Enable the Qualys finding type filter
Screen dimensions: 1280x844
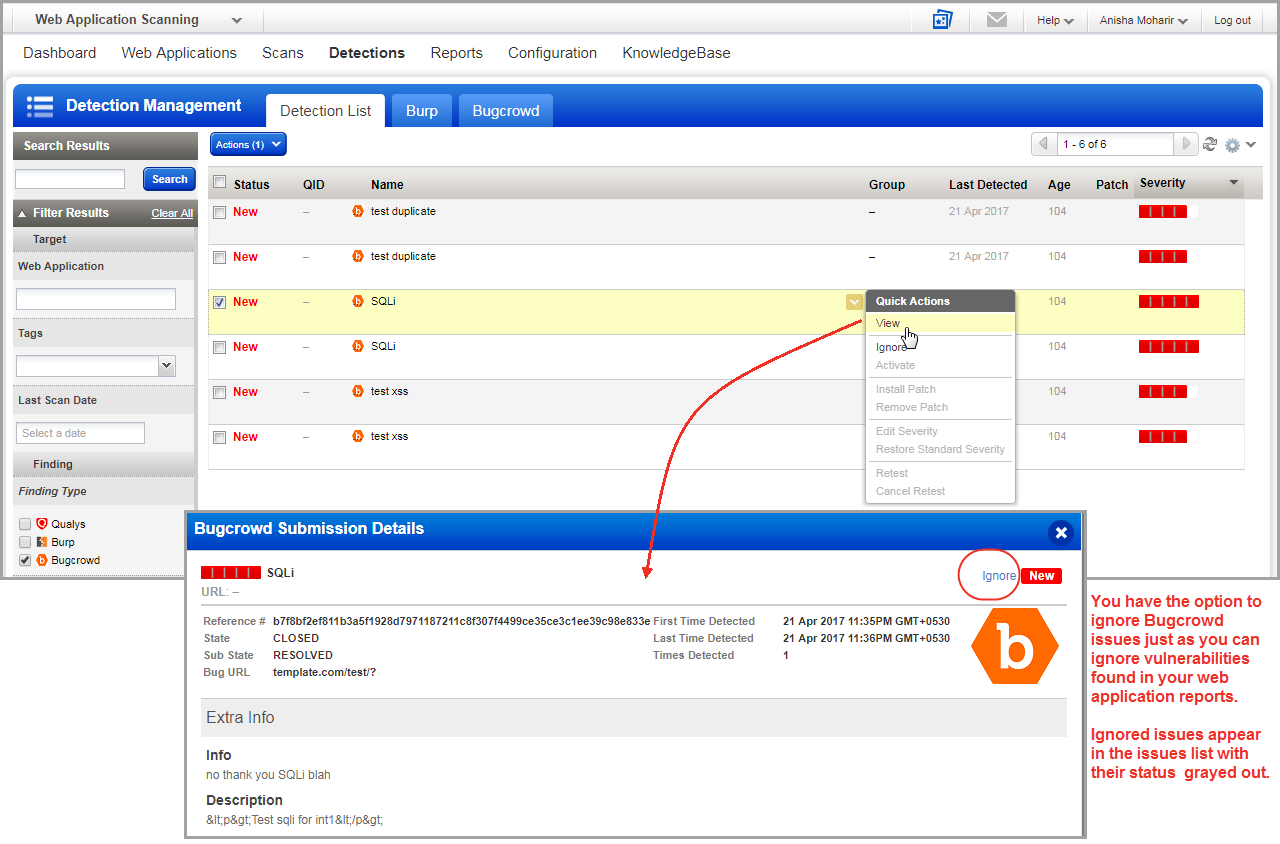25,524
